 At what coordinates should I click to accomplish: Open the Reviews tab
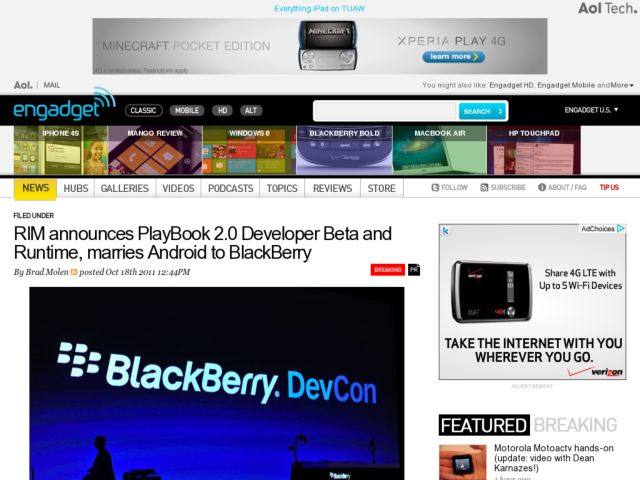click(x=332, y=188)
